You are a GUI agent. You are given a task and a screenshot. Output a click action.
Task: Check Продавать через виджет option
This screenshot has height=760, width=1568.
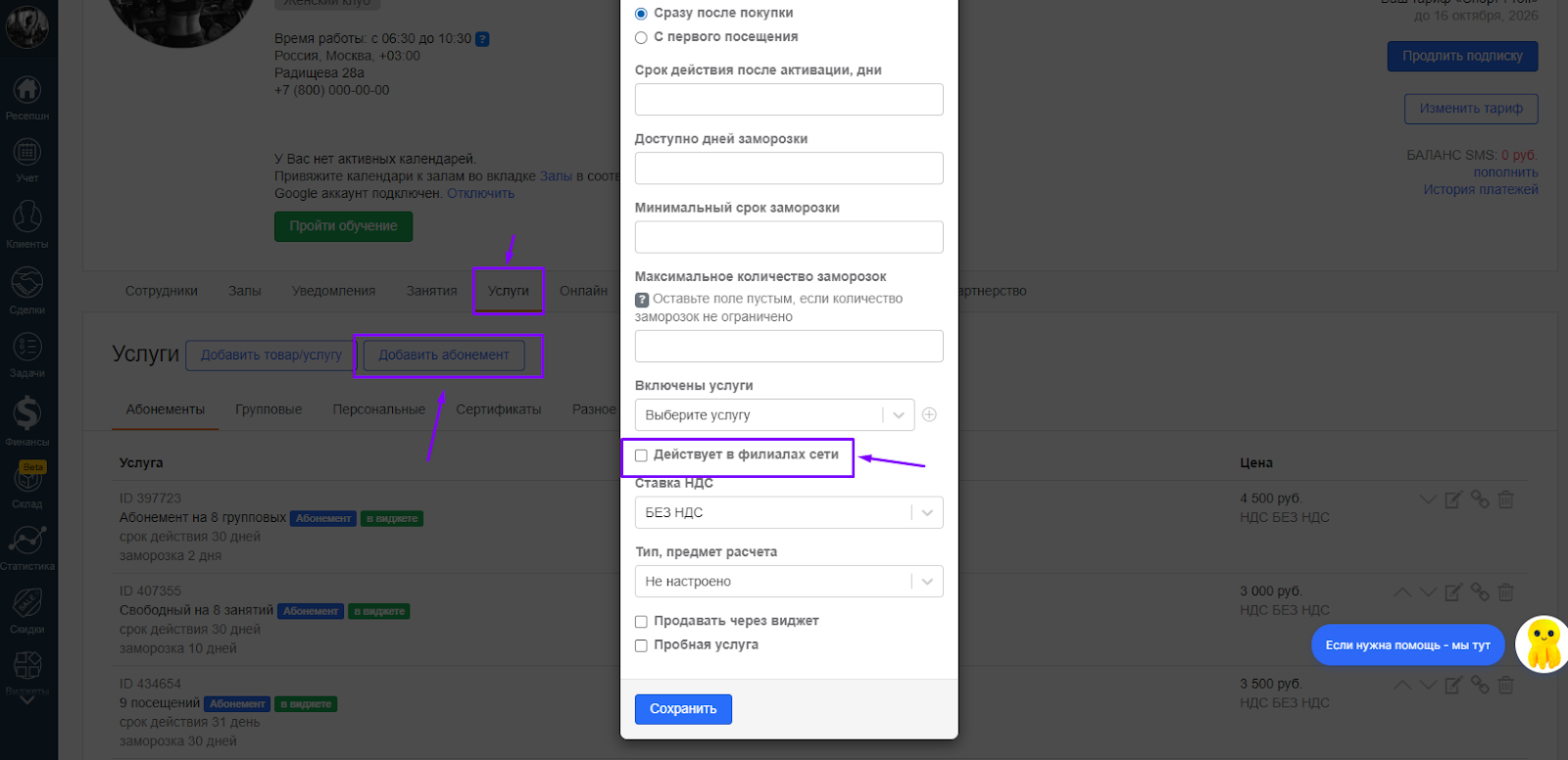pos(641,622)
